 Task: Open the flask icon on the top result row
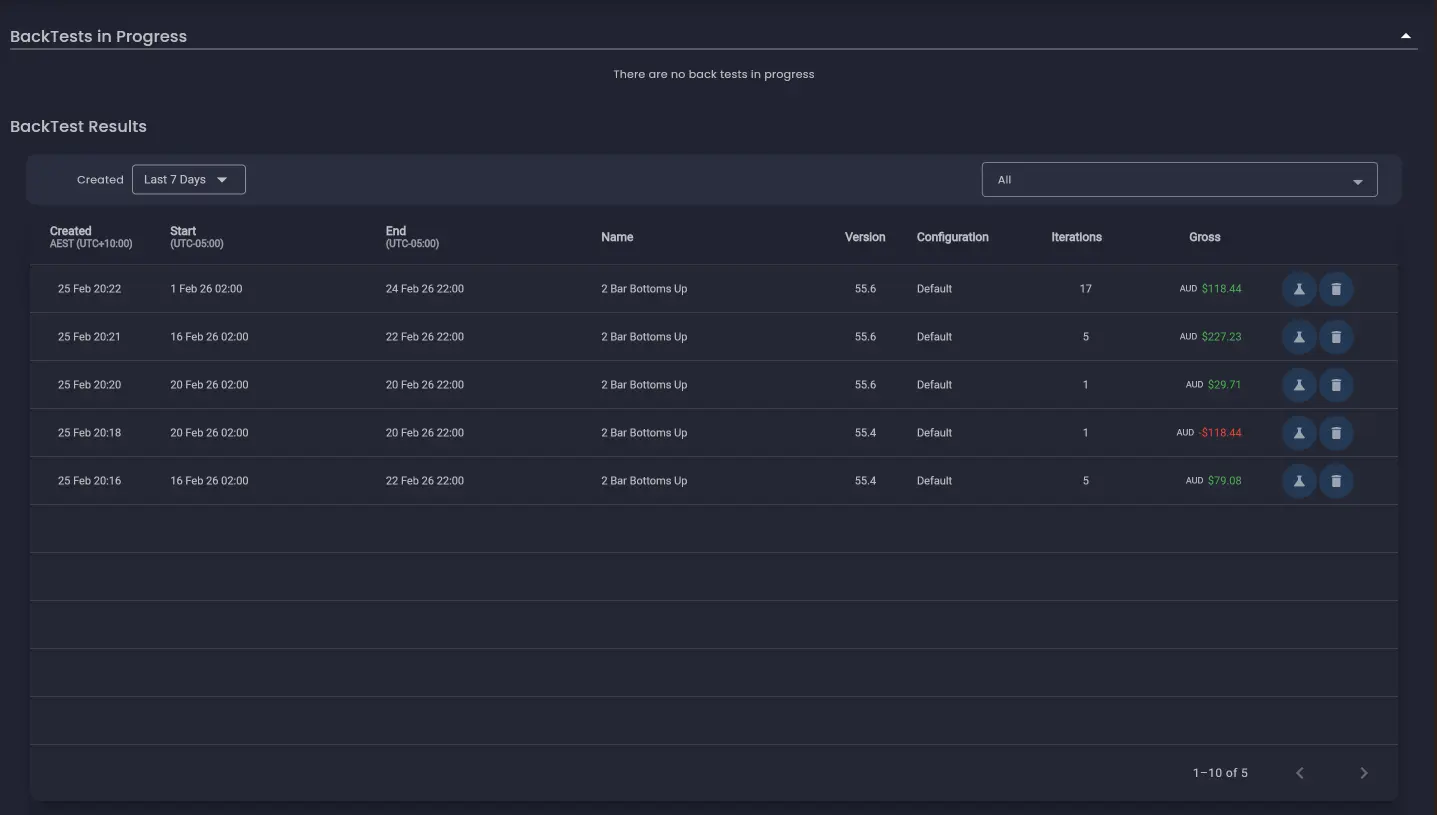(1298, 289)
